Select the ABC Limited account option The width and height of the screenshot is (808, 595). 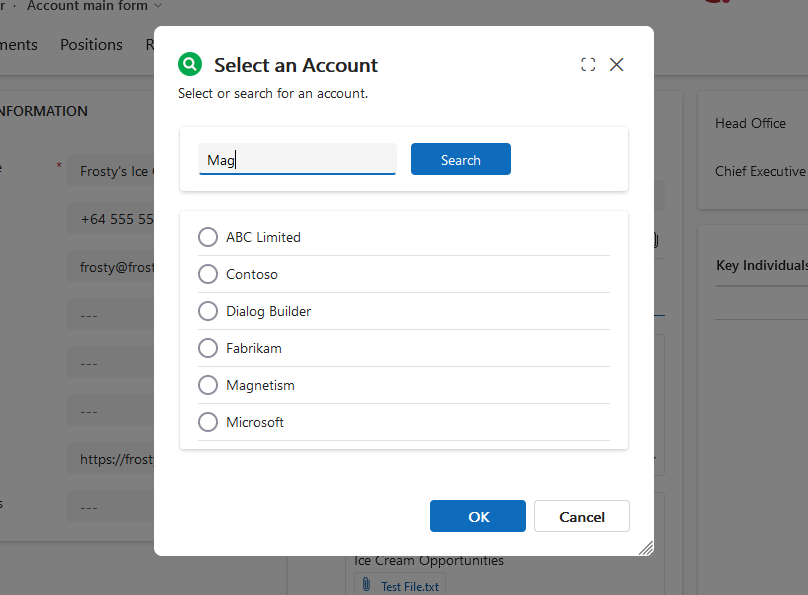[207, 237]
